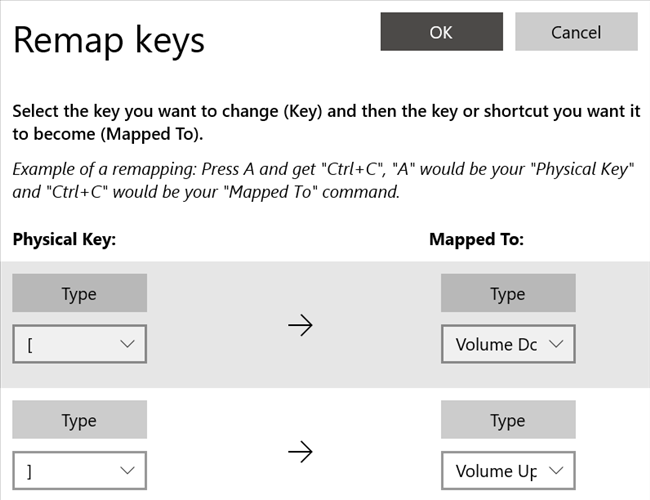The width and height of the screenshot is (650, 500).
Task: Click the "Mapped To:" column header
Action: [477, 239]
